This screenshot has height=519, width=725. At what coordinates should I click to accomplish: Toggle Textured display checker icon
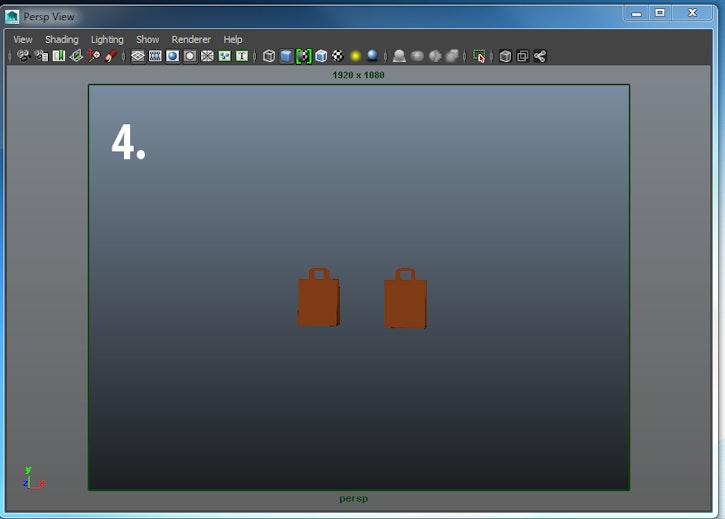pyautogui.click(x=338, y=56)
